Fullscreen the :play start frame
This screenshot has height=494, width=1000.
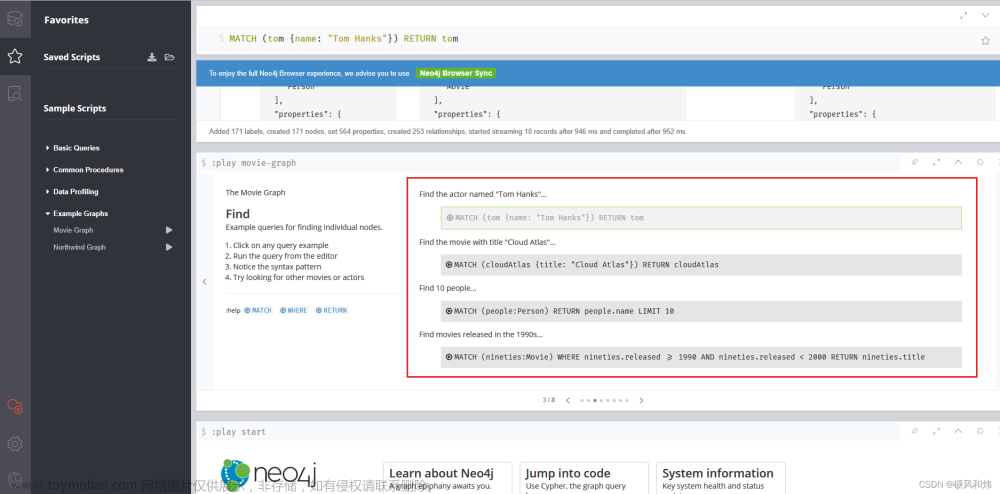[936, 432]
